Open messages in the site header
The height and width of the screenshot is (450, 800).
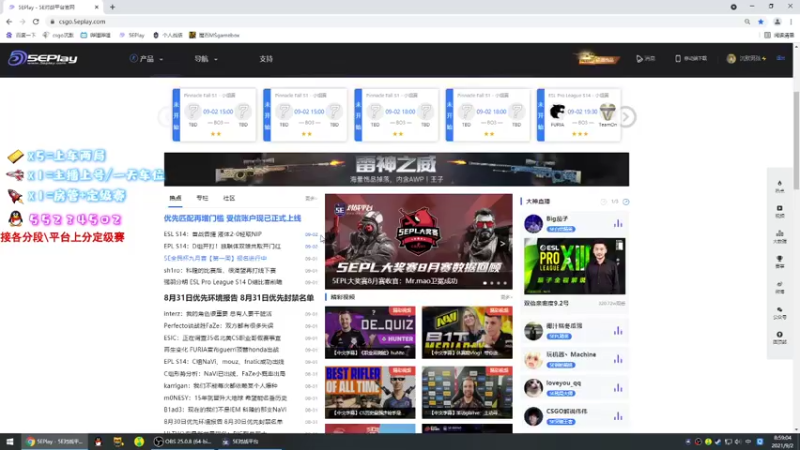[x=645, y=59]
